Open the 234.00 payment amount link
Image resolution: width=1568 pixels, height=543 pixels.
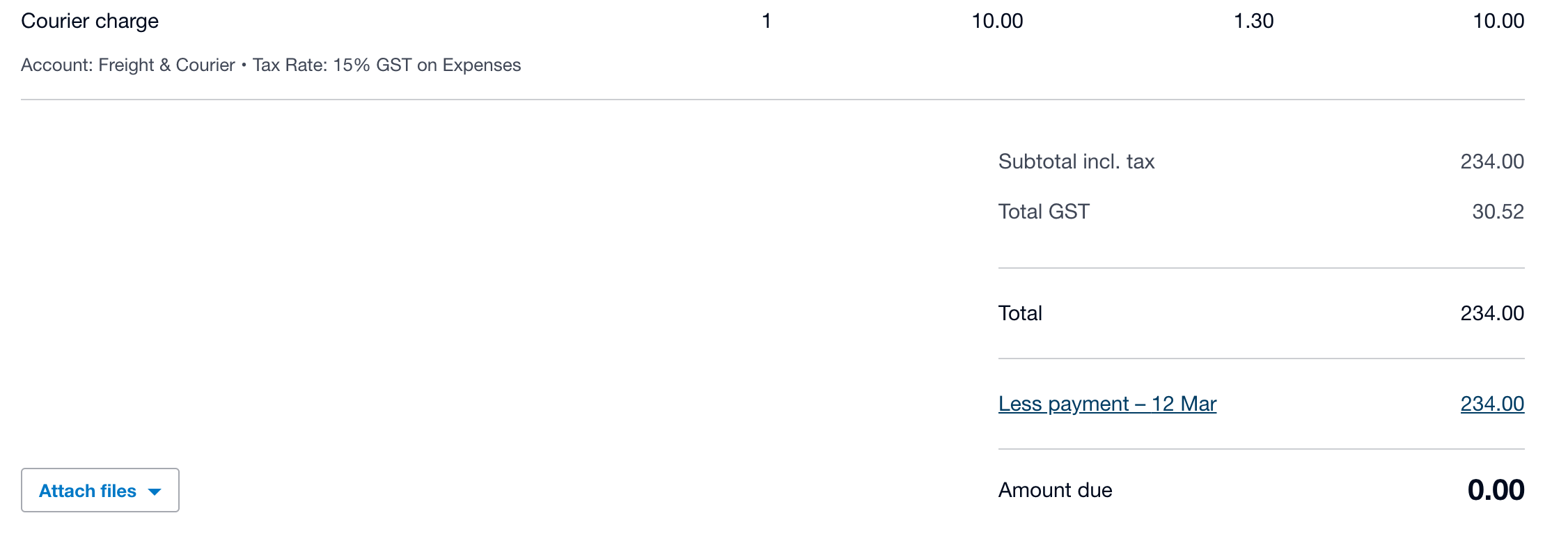[x=1492, y=404]
